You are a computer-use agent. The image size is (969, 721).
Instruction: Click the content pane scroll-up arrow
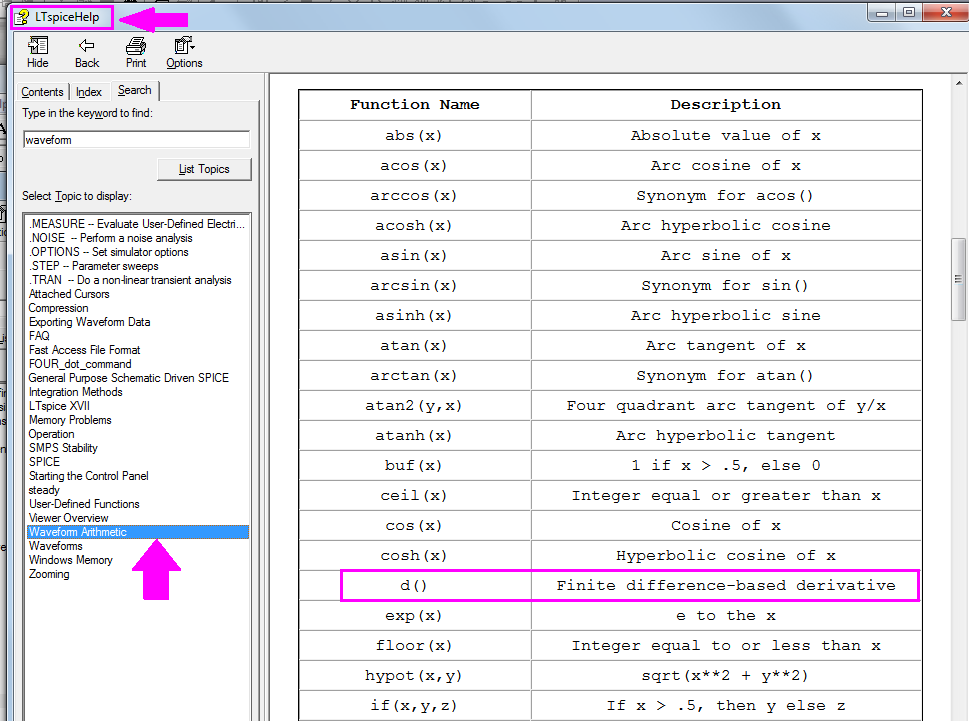[x=958, y=82]
